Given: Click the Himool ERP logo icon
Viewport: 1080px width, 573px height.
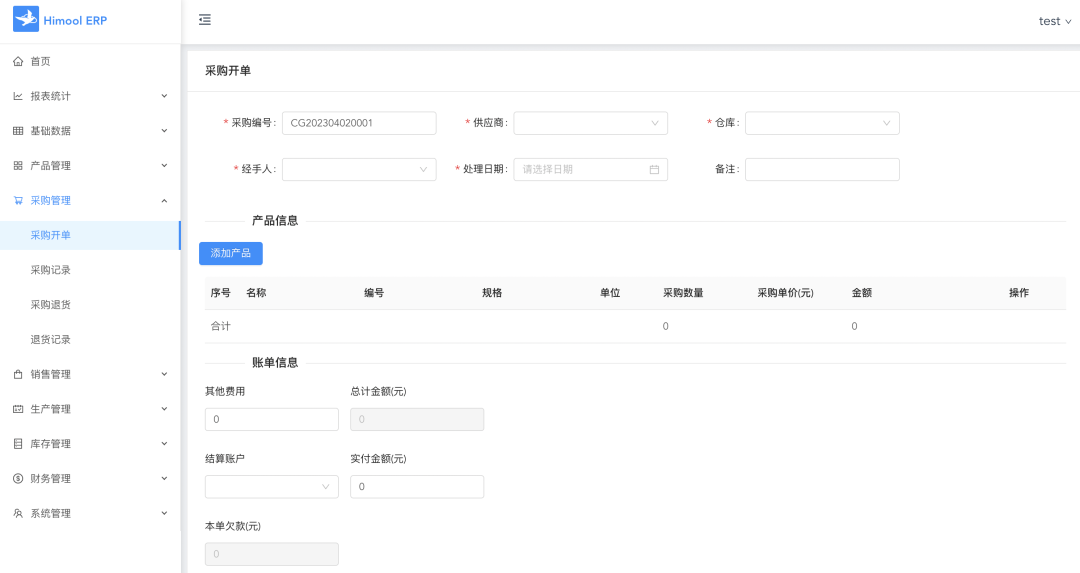Looking at the screenshot, I should [x=25, y=19].
